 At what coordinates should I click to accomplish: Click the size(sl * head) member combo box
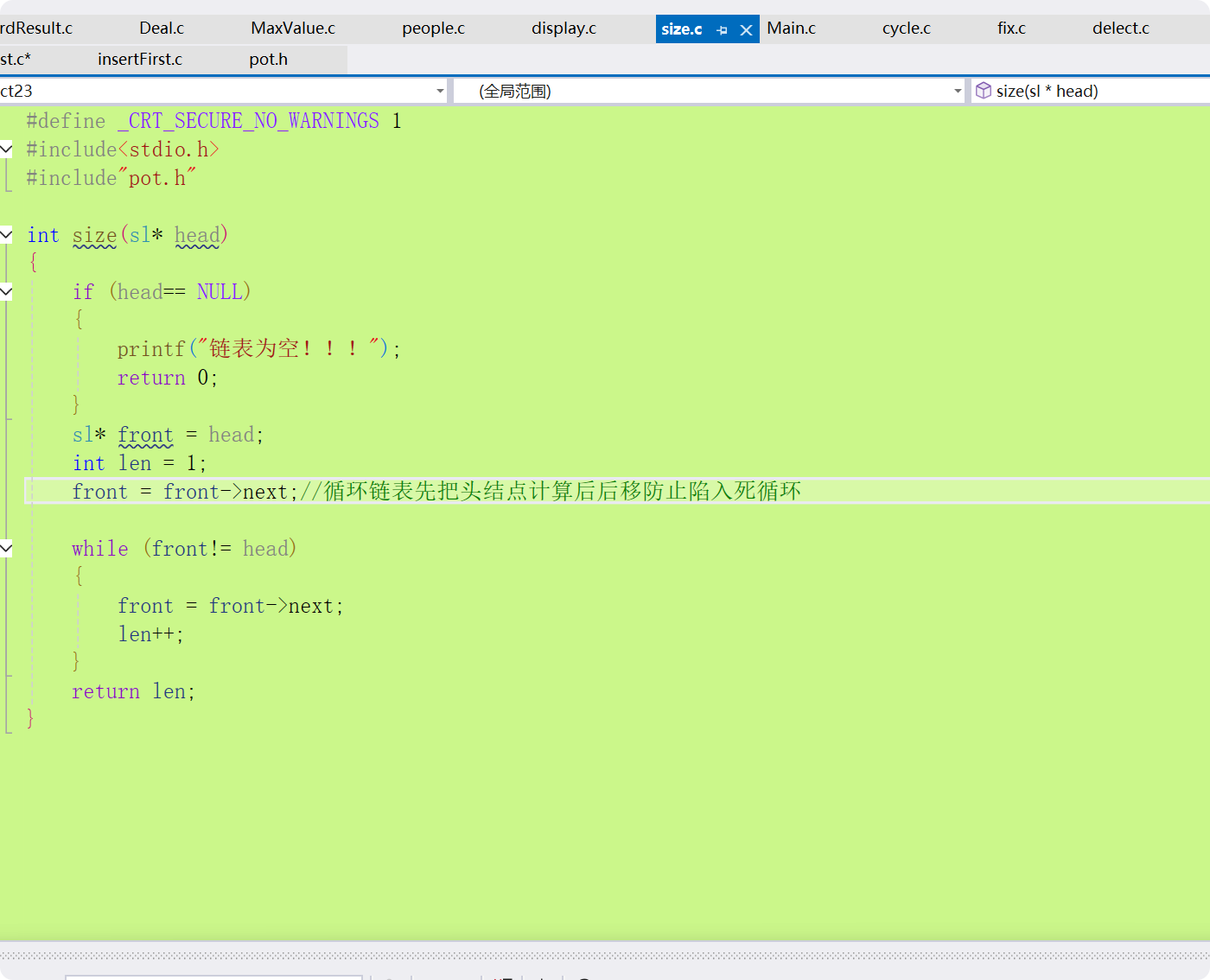pos(1091,91)
